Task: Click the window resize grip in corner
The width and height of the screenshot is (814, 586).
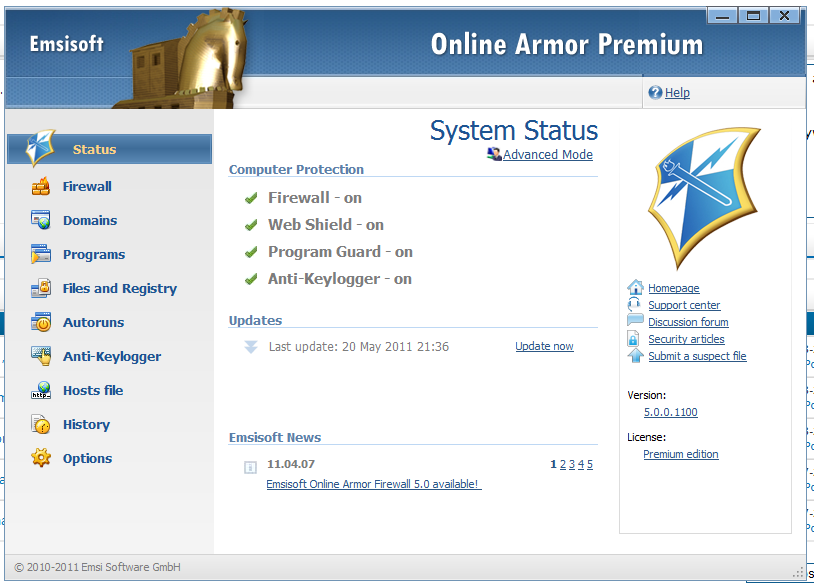Action: (798, 573)
